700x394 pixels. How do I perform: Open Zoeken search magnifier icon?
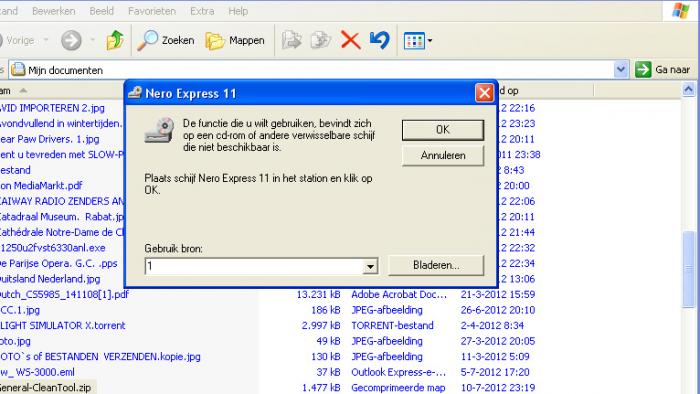click(147, 40)
